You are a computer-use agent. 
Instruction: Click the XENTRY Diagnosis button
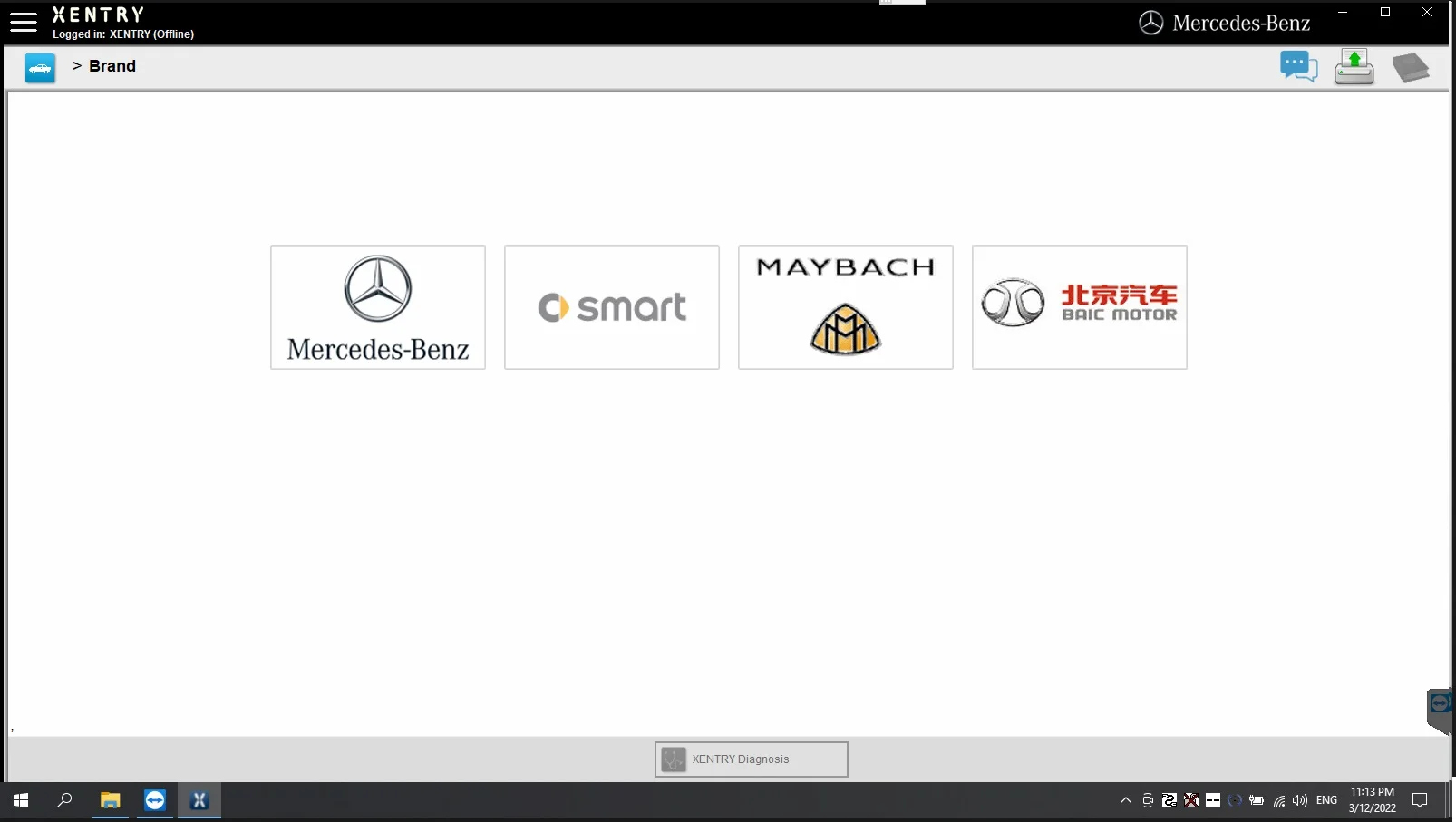coord(752,759)
